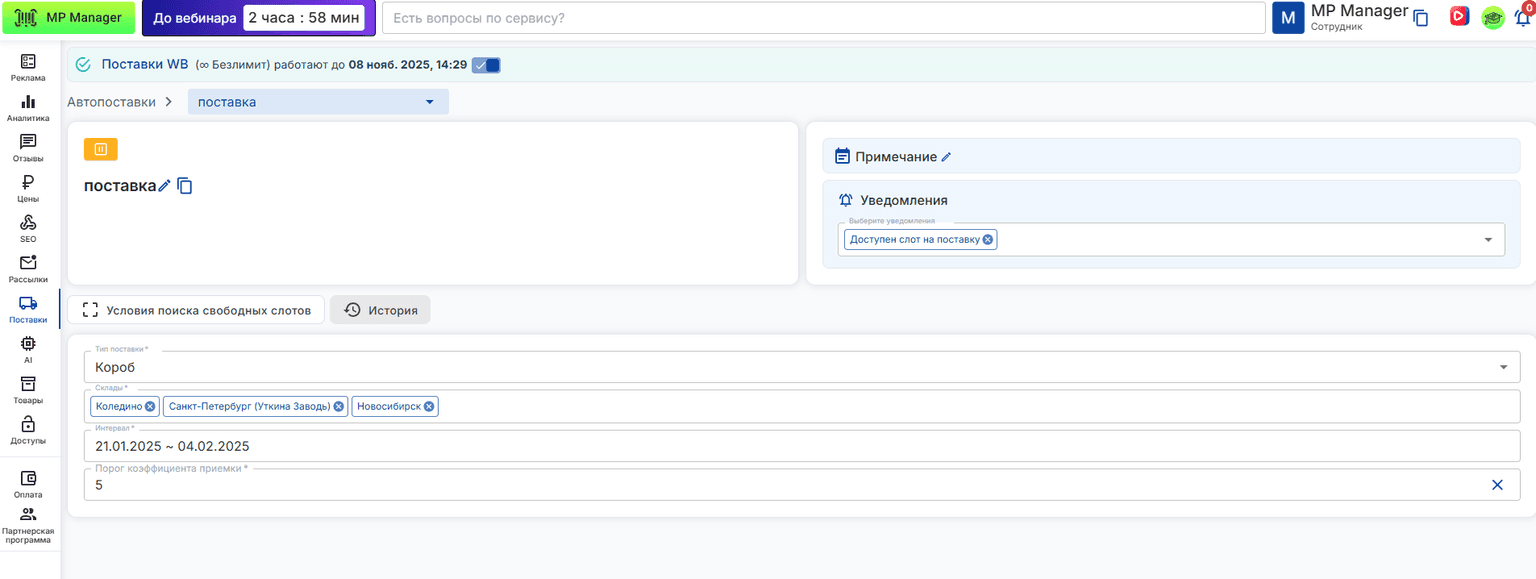Open the поставка breadcrumb dropdown
This screenshot has height=579, width=1536.
click(318, 102)
